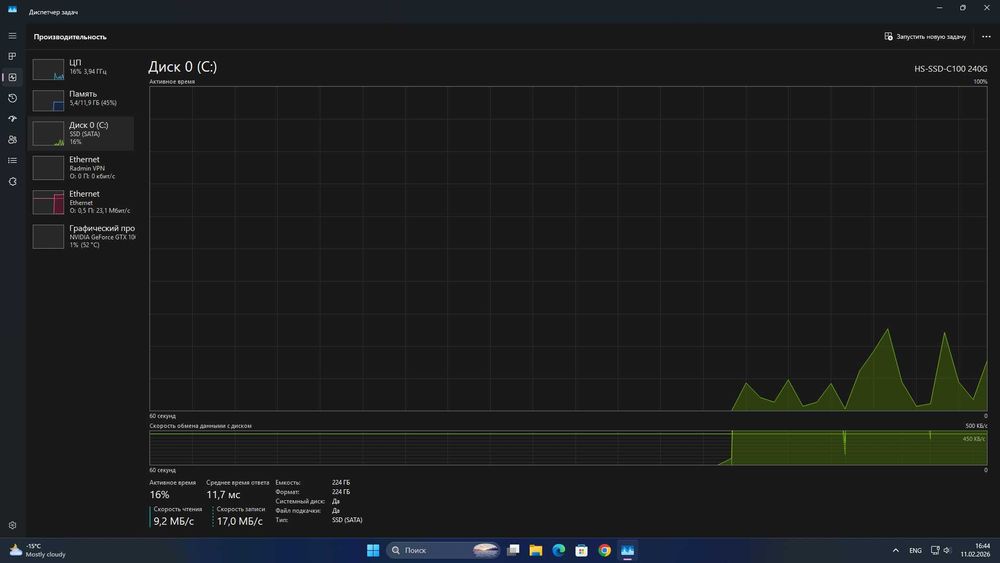Go to the Processes page icon
1000x563 pixels.
pos(12,56)
